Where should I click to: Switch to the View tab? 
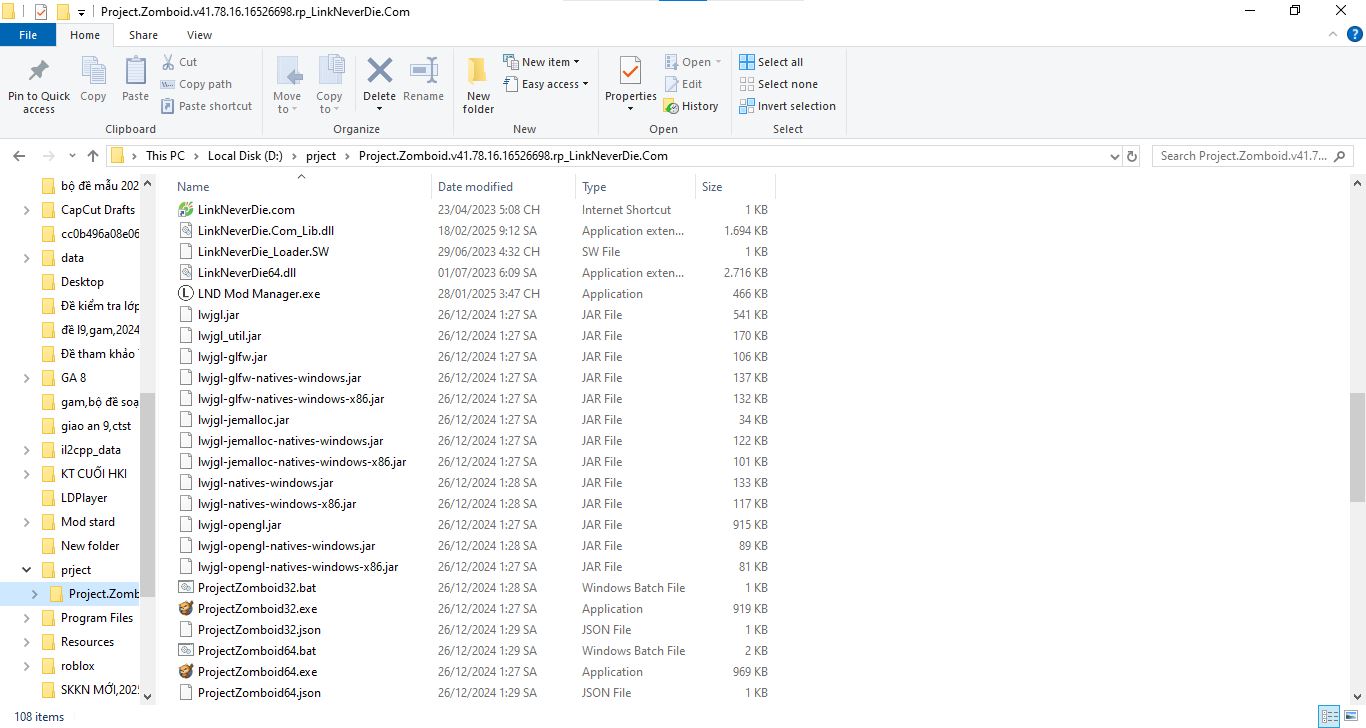[x=198, y=34]
